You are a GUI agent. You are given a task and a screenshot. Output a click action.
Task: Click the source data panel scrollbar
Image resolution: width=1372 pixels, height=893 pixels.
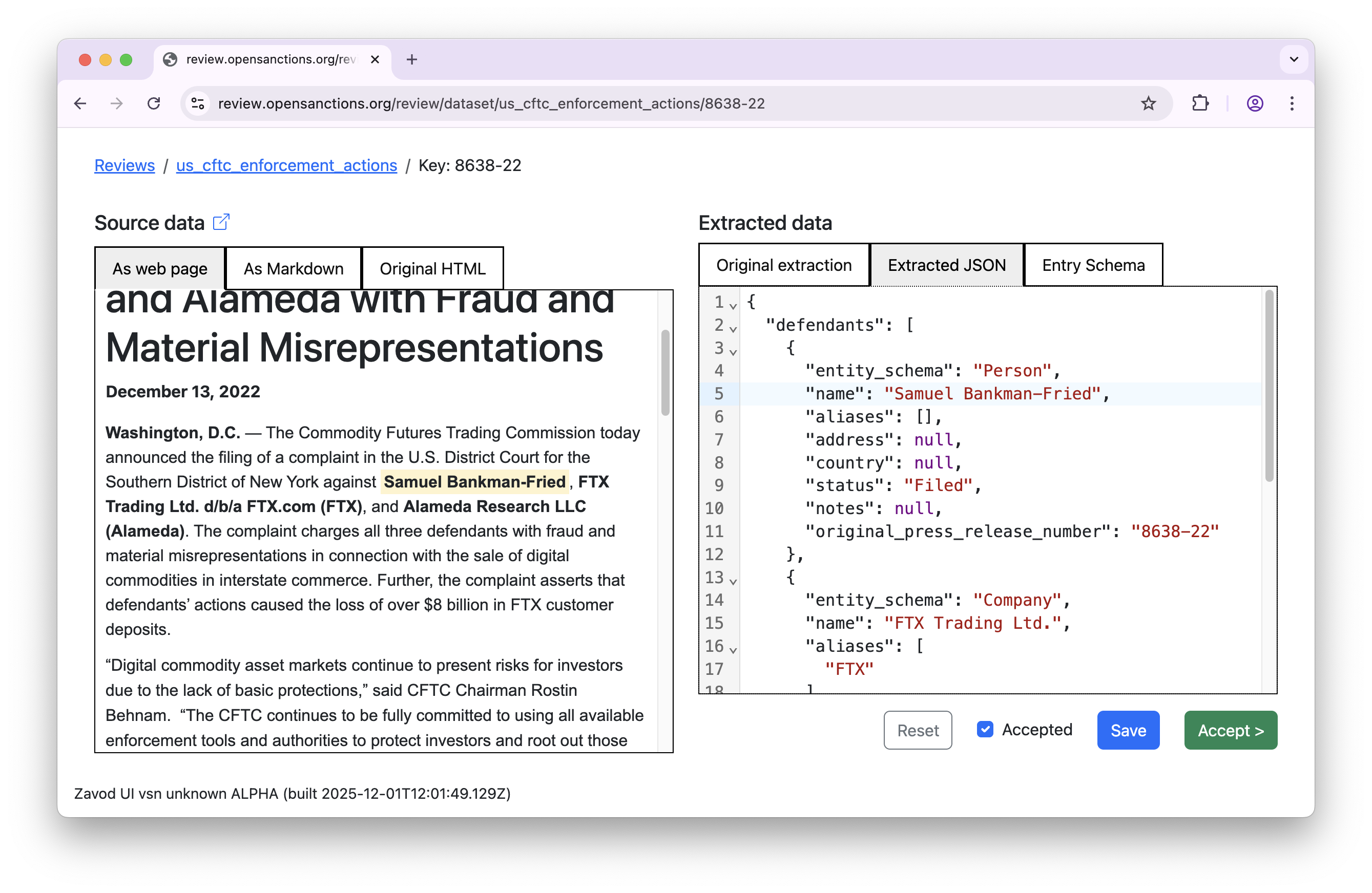[665, 373]
